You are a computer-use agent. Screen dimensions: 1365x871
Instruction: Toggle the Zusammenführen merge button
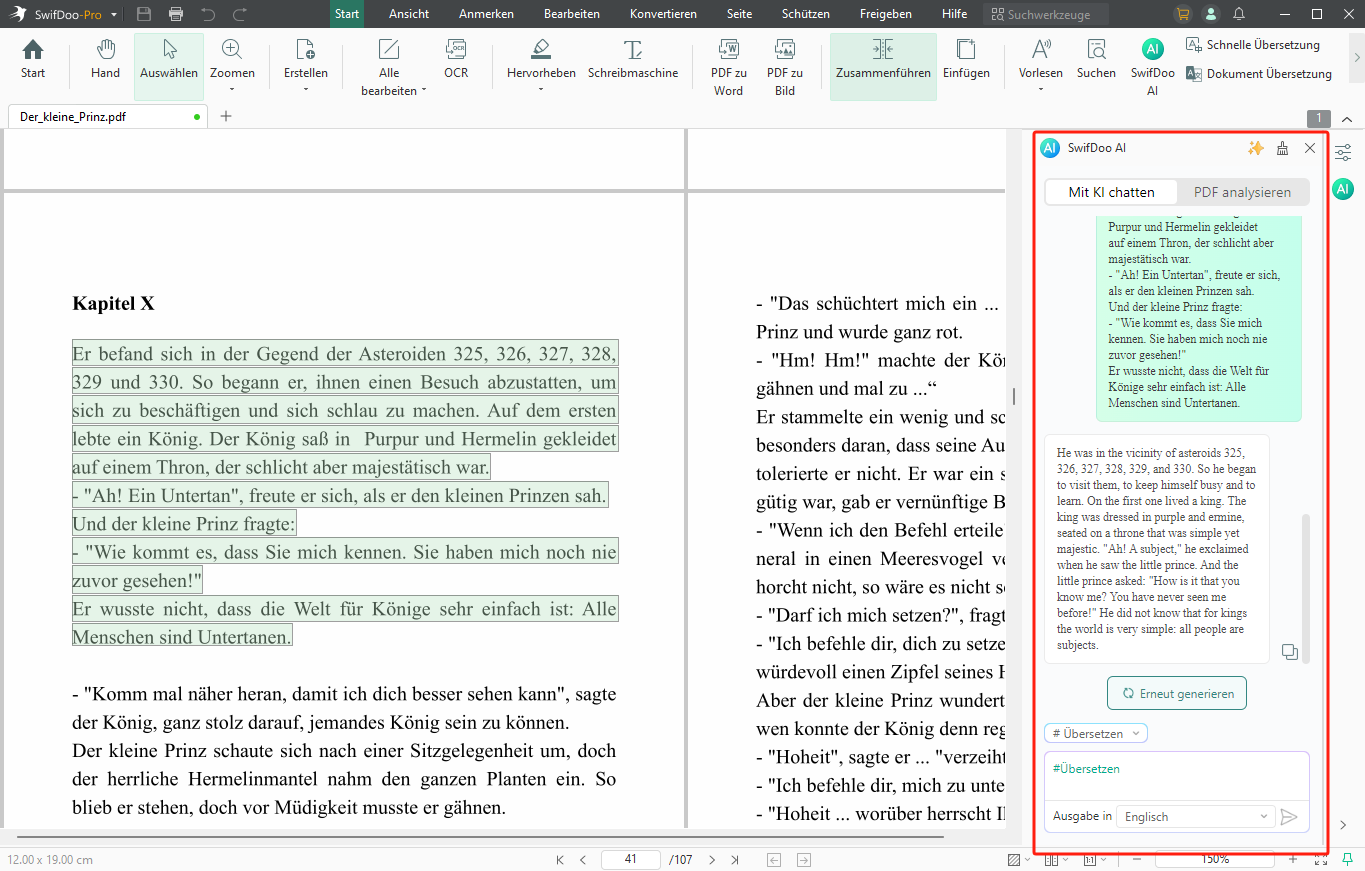[883, 60]
